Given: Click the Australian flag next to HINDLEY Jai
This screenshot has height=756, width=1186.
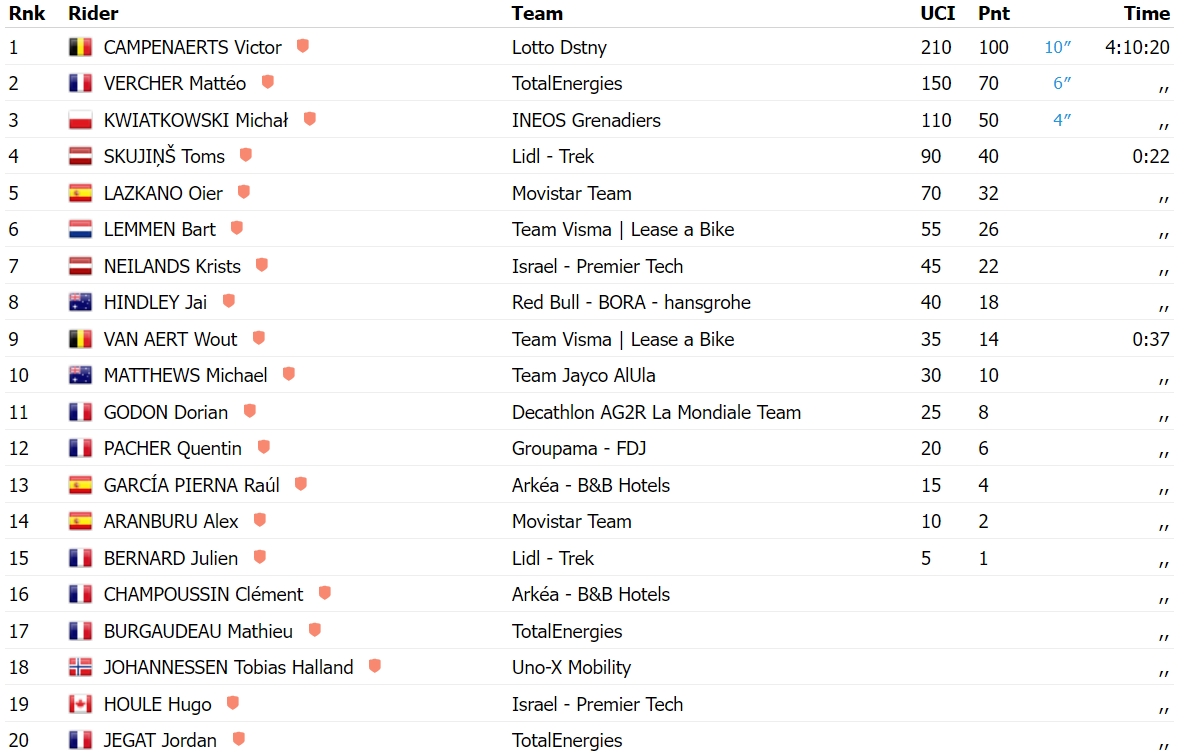Looking at the screenshot, I should click(x=80, y=302).
